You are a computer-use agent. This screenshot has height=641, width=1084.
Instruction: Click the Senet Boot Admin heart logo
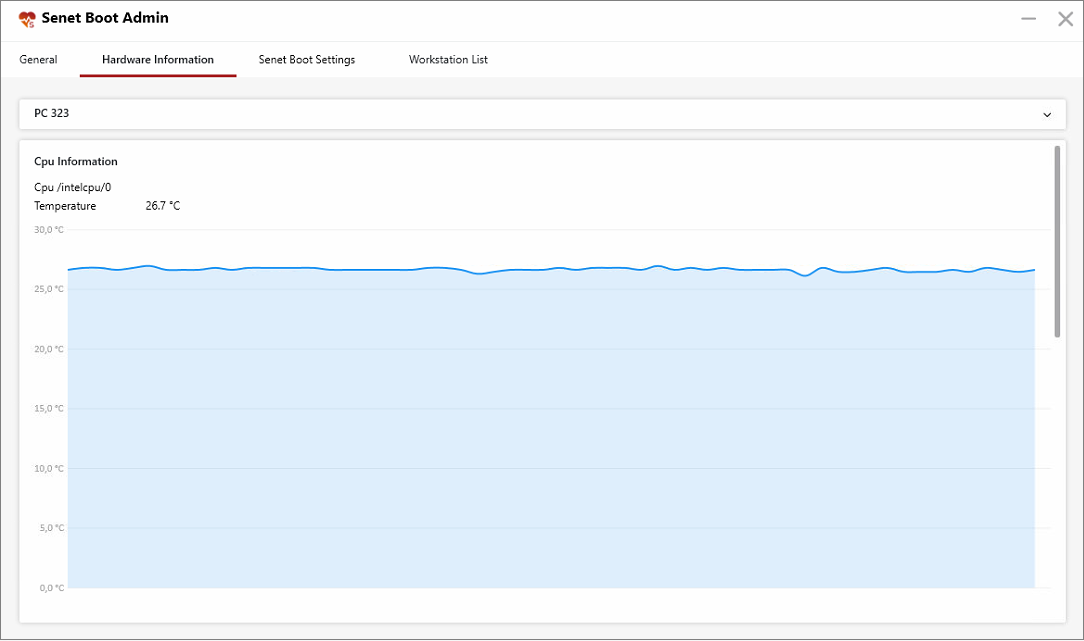pos(27,19)
